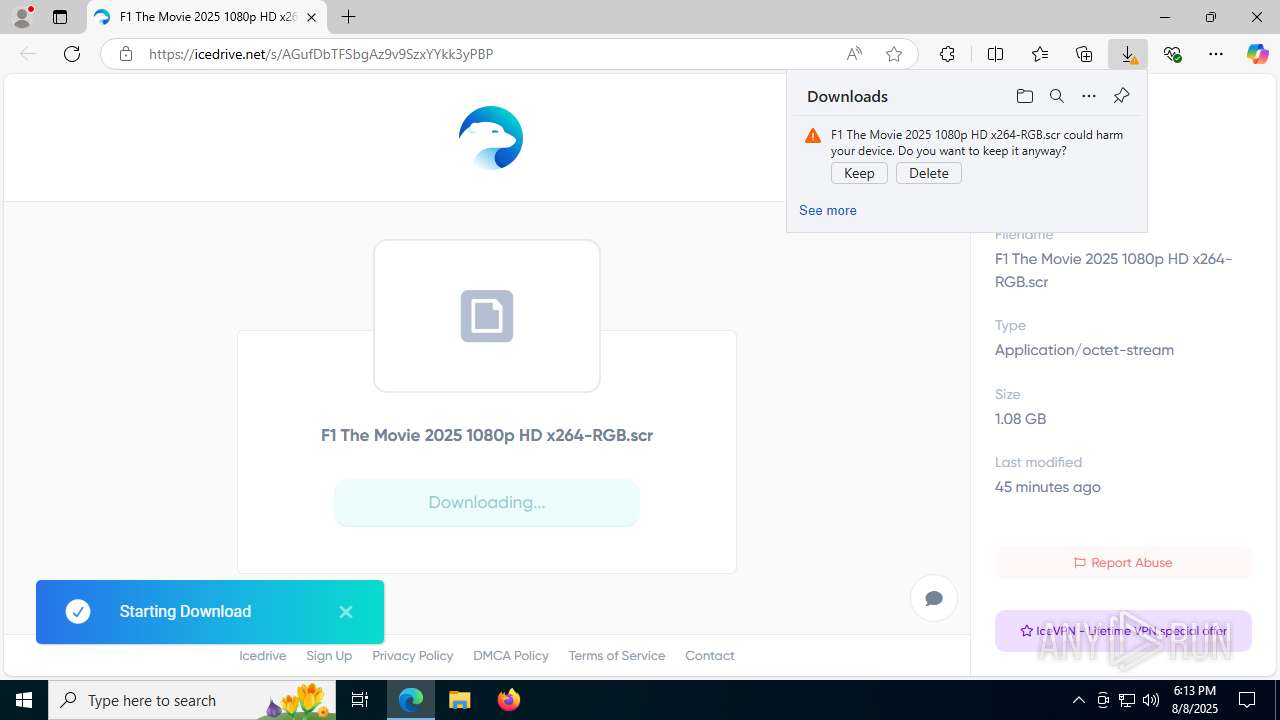Open File Explorer from taskbar
This screenshot has height=720, width=1280.
tap(460, 700)
